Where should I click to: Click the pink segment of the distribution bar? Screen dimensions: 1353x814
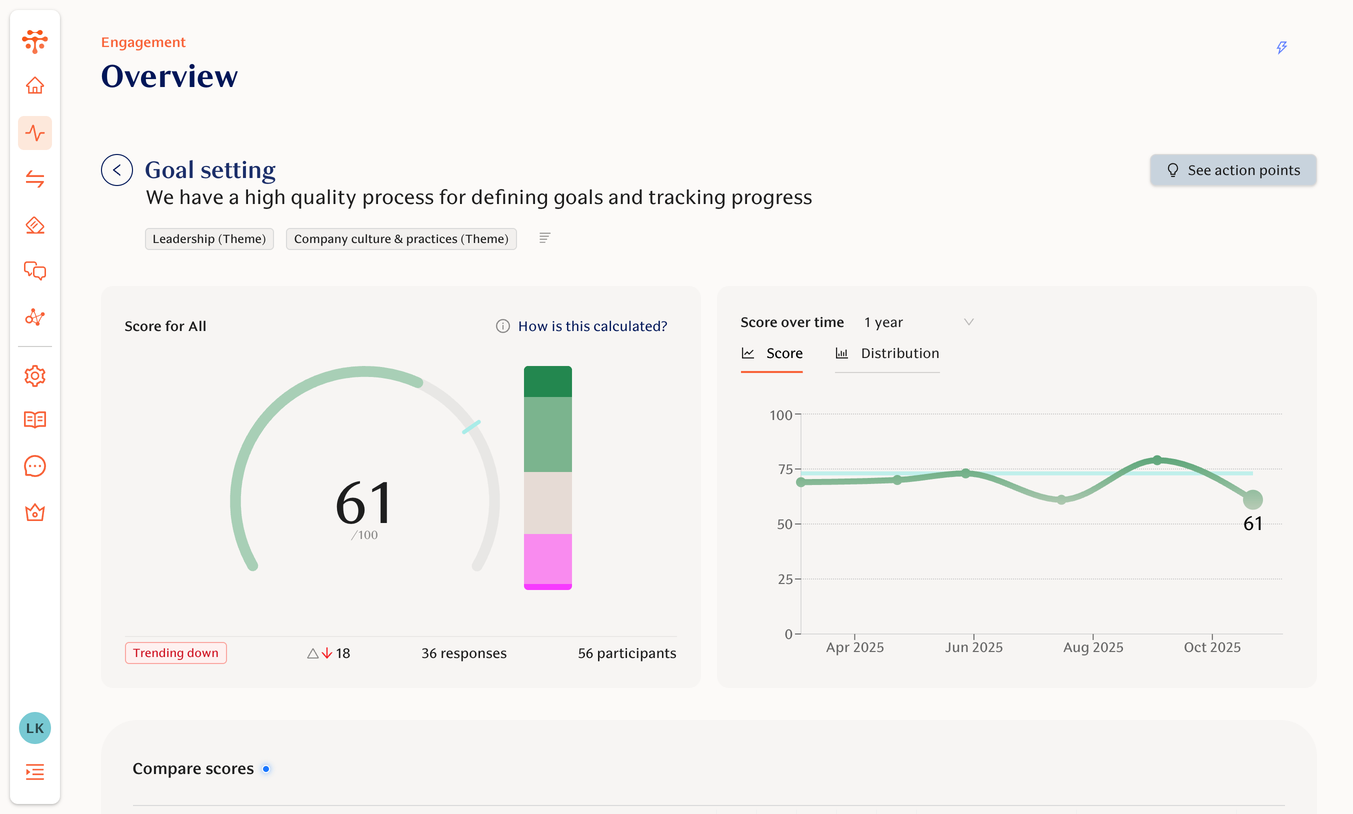(547, 562)
